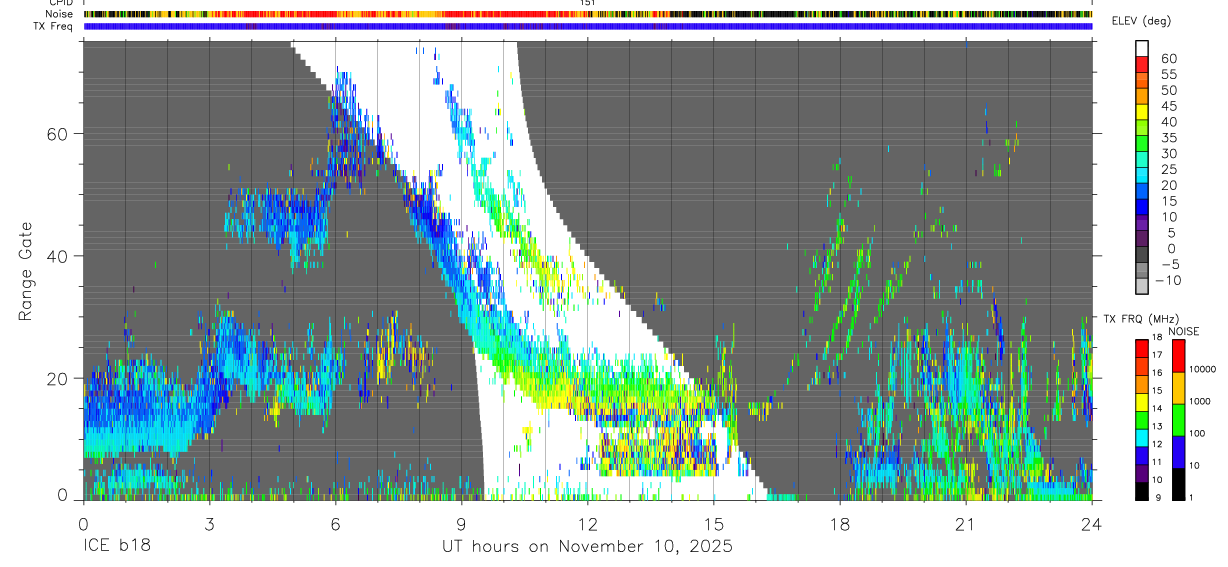Click the '24' tick on the UT hours axis
The height and width of the screenshot is (567, 1228).
tap(1092, 524)
